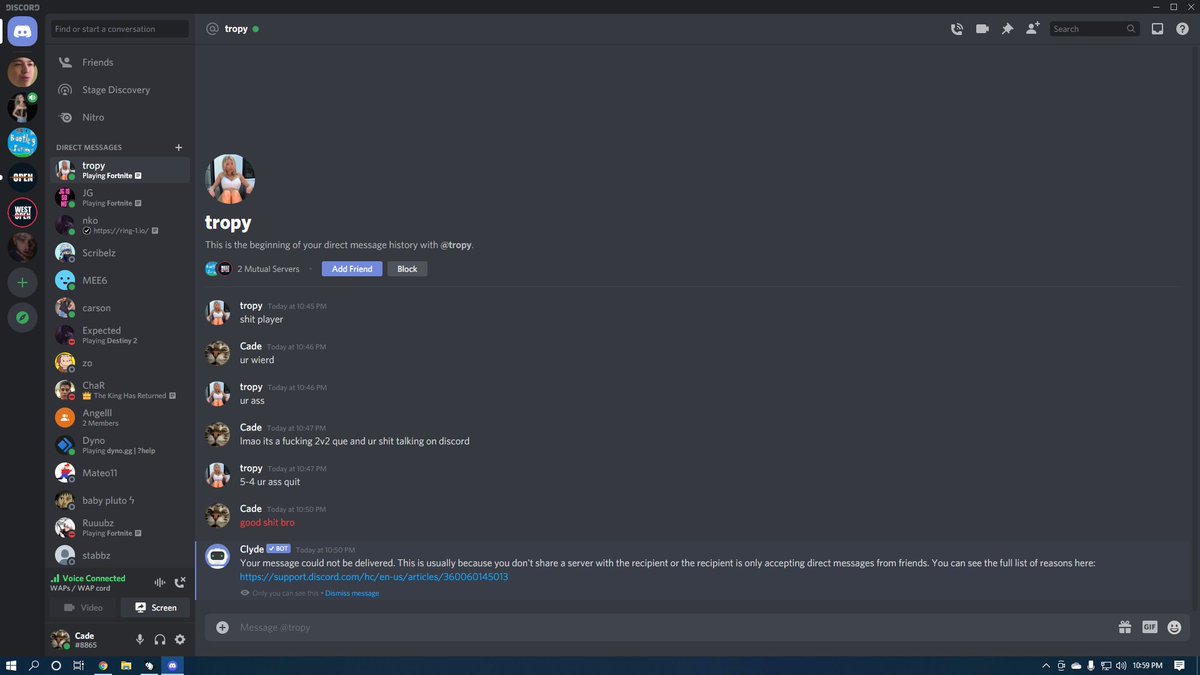Attach a file to the message
The height and width of the screenshot is (675, 1200).
[222, 627]
